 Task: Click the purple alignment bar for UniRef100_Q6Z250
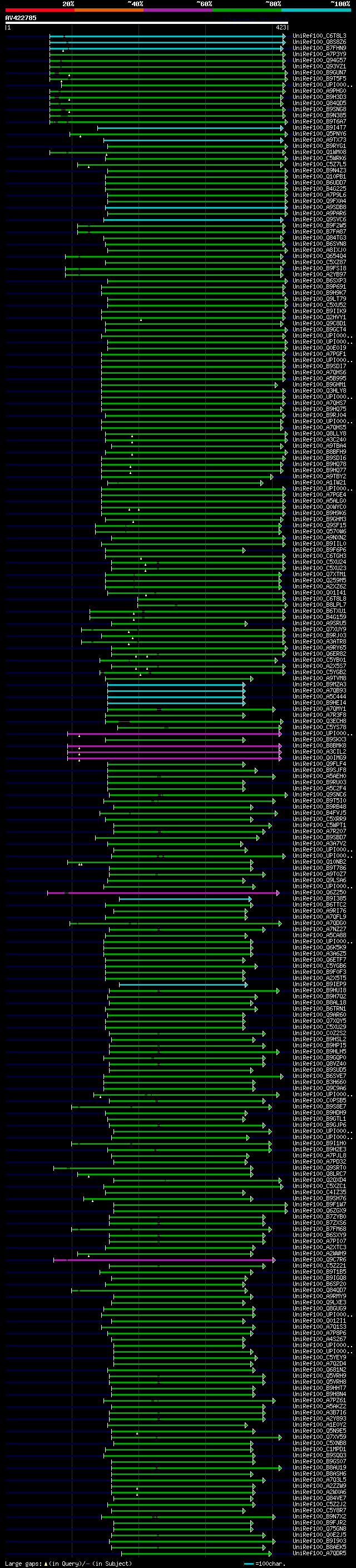(x=164, y=893)
